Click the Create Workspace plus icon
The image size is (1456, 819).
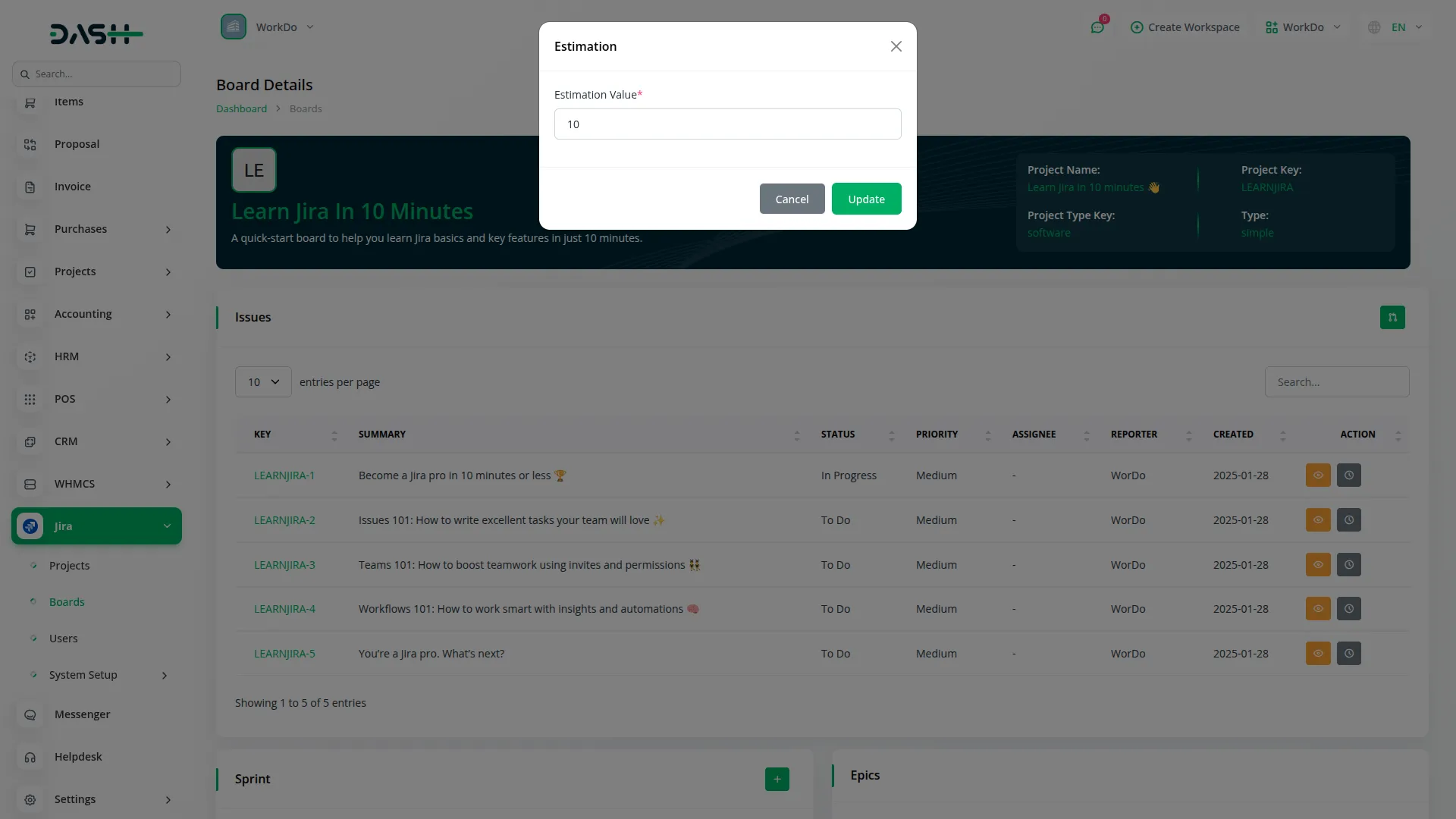[1137, 27]
